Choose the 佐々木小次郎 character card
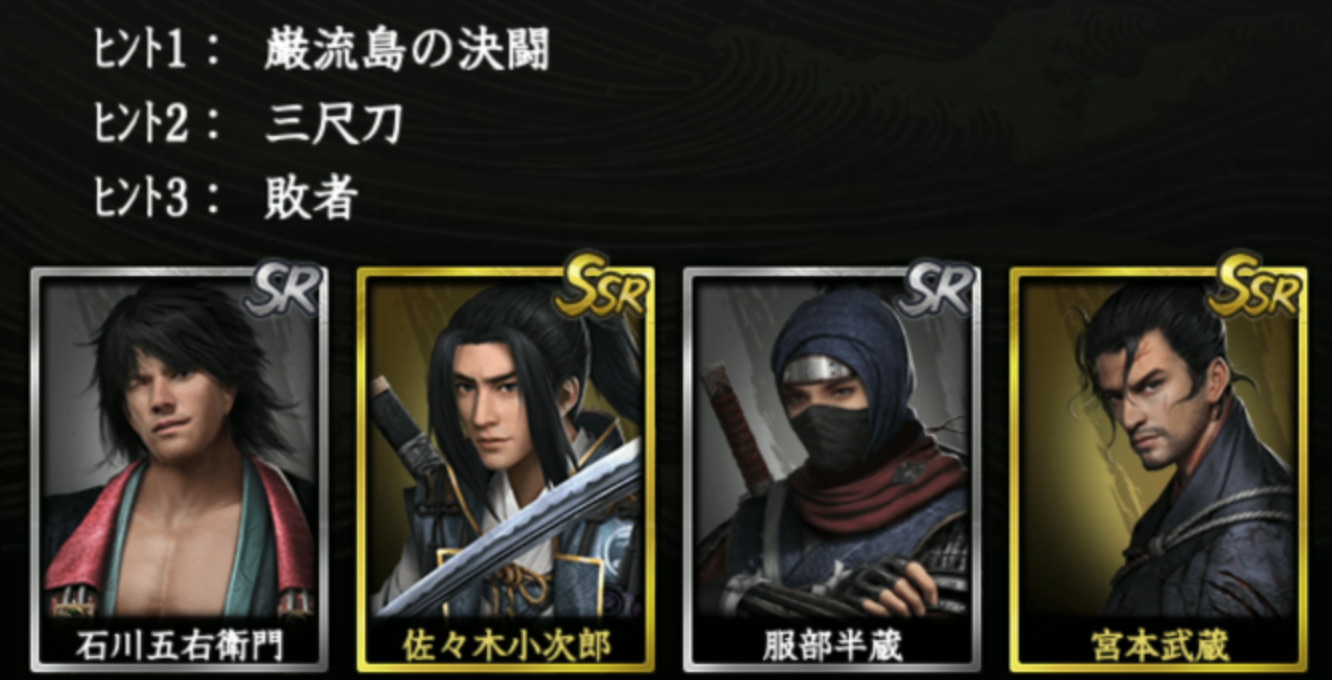Image resolution: width=1332 pixels, height=680 pixels. (x=506, y=469)
